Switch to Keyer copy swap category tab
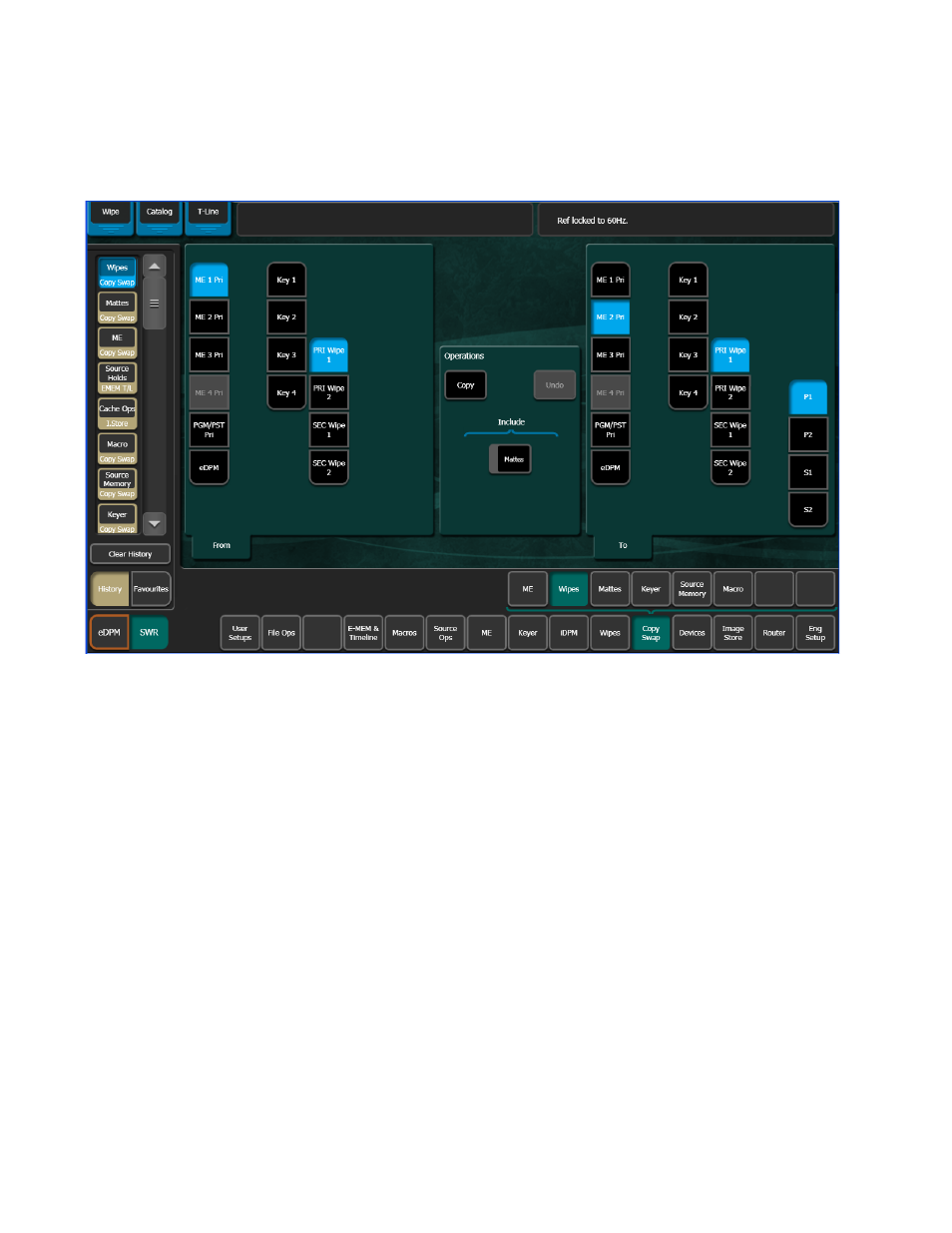Viewport: 952px width, 1233px height. click(651, 589)
